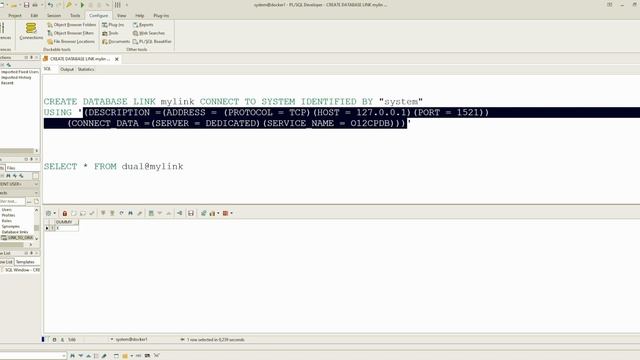This screenshot has width=640, height=360.
Task: Click the pencil highlight icon in bottom bar
Action: pyautogui.click(x=104, y=356)
